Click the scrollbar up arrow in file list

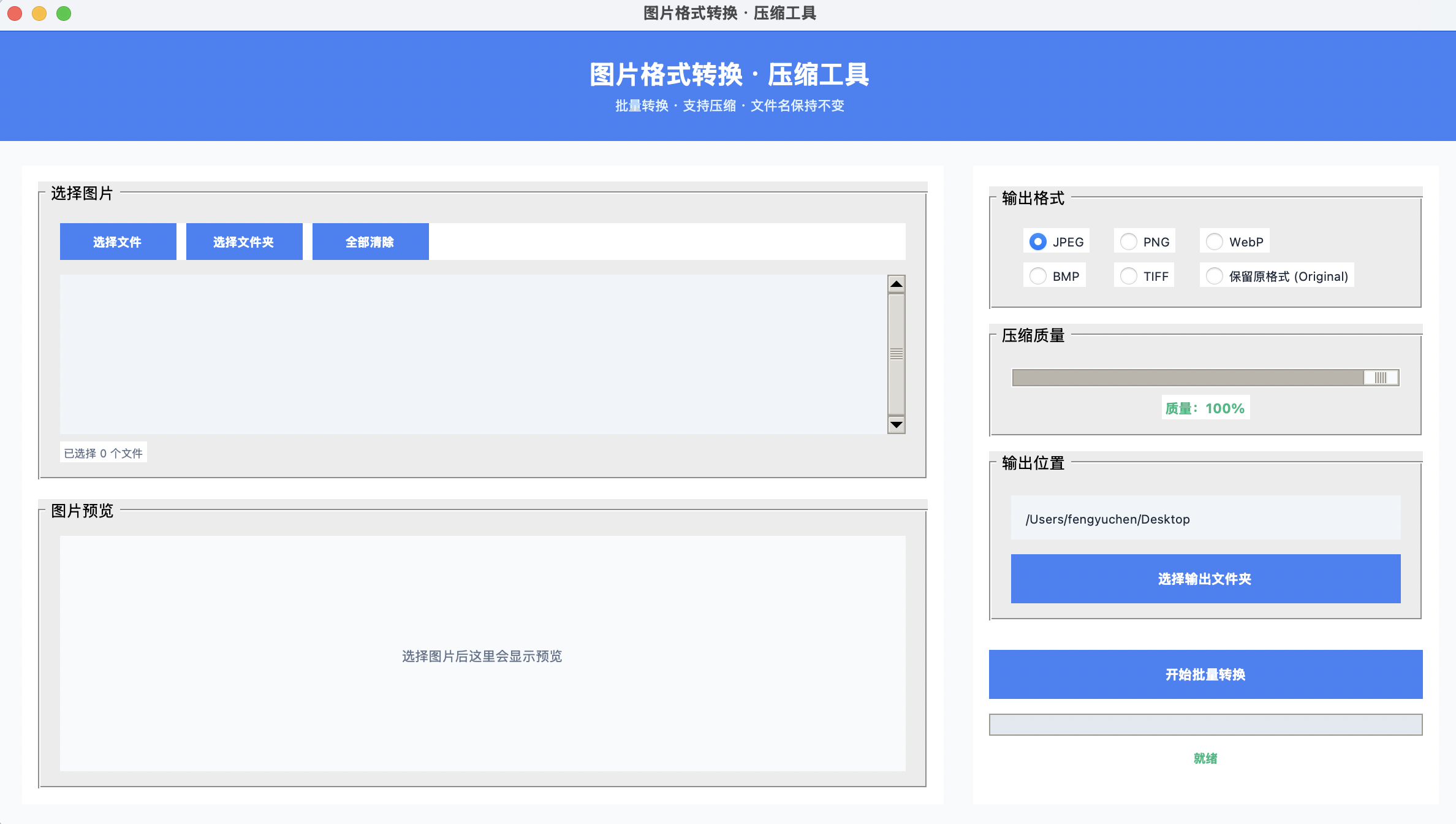click(x=897, y=284)
